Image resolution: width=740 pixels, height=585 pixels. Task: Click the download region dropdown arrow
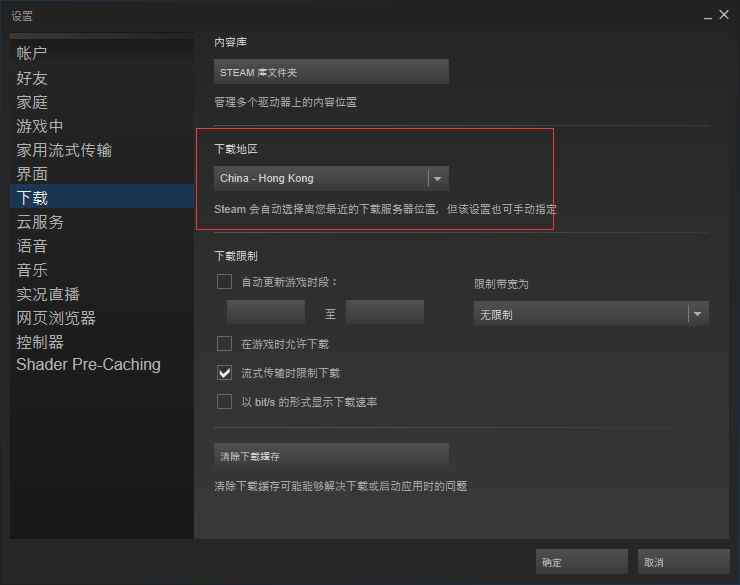coord(437,179)
